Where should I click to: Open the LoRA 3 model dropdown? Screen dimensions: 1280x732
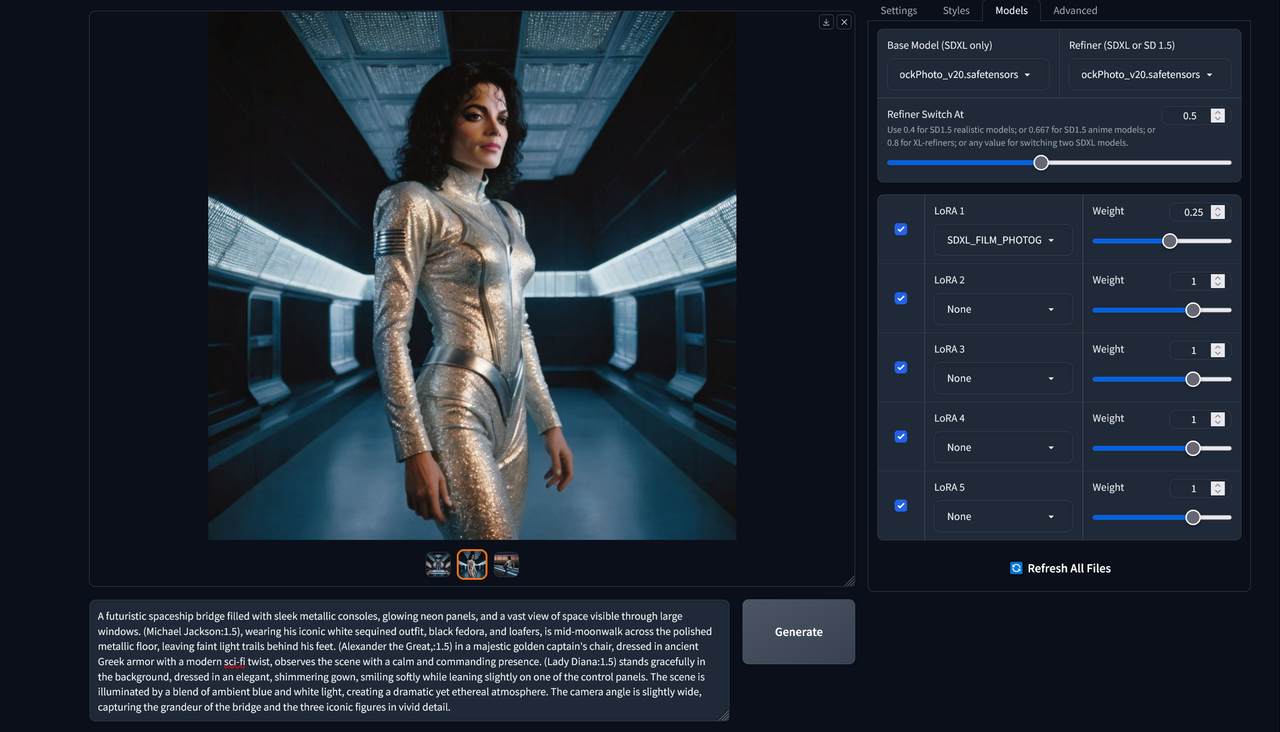coord(1003,378)
